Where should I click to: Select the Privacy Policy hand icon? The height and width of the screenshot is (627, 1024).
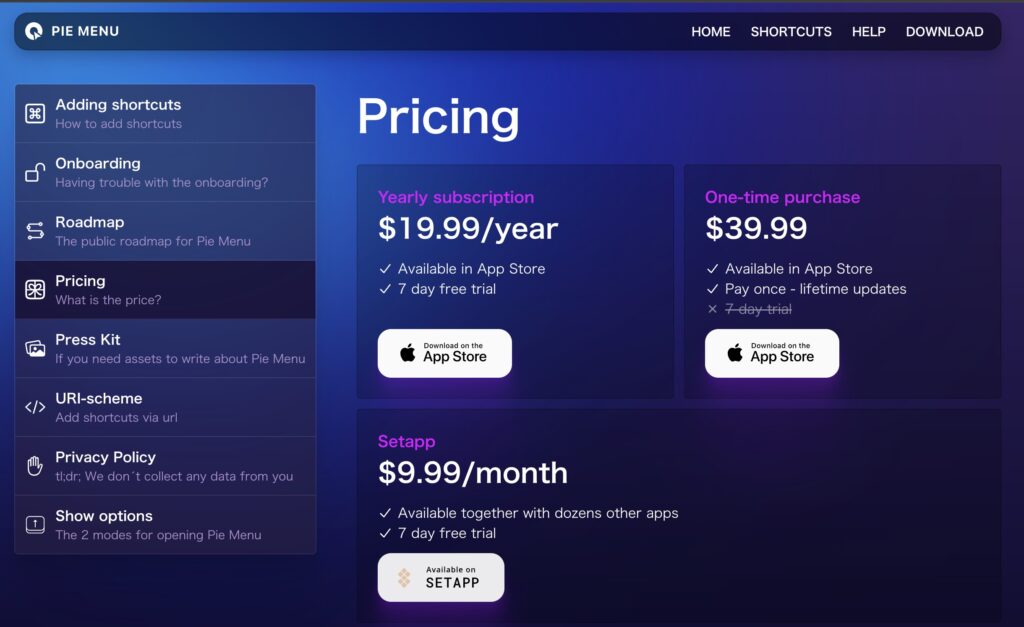(x=35, y=466)
